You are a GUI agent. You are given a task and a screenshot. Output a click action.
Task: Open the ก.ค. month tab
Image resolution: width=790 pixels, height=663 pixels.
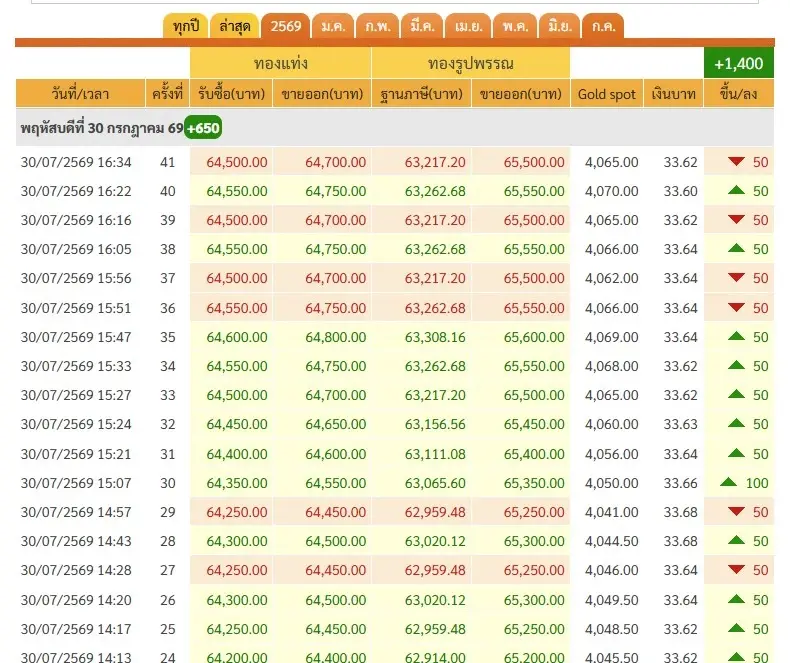[x=603, y=26]
